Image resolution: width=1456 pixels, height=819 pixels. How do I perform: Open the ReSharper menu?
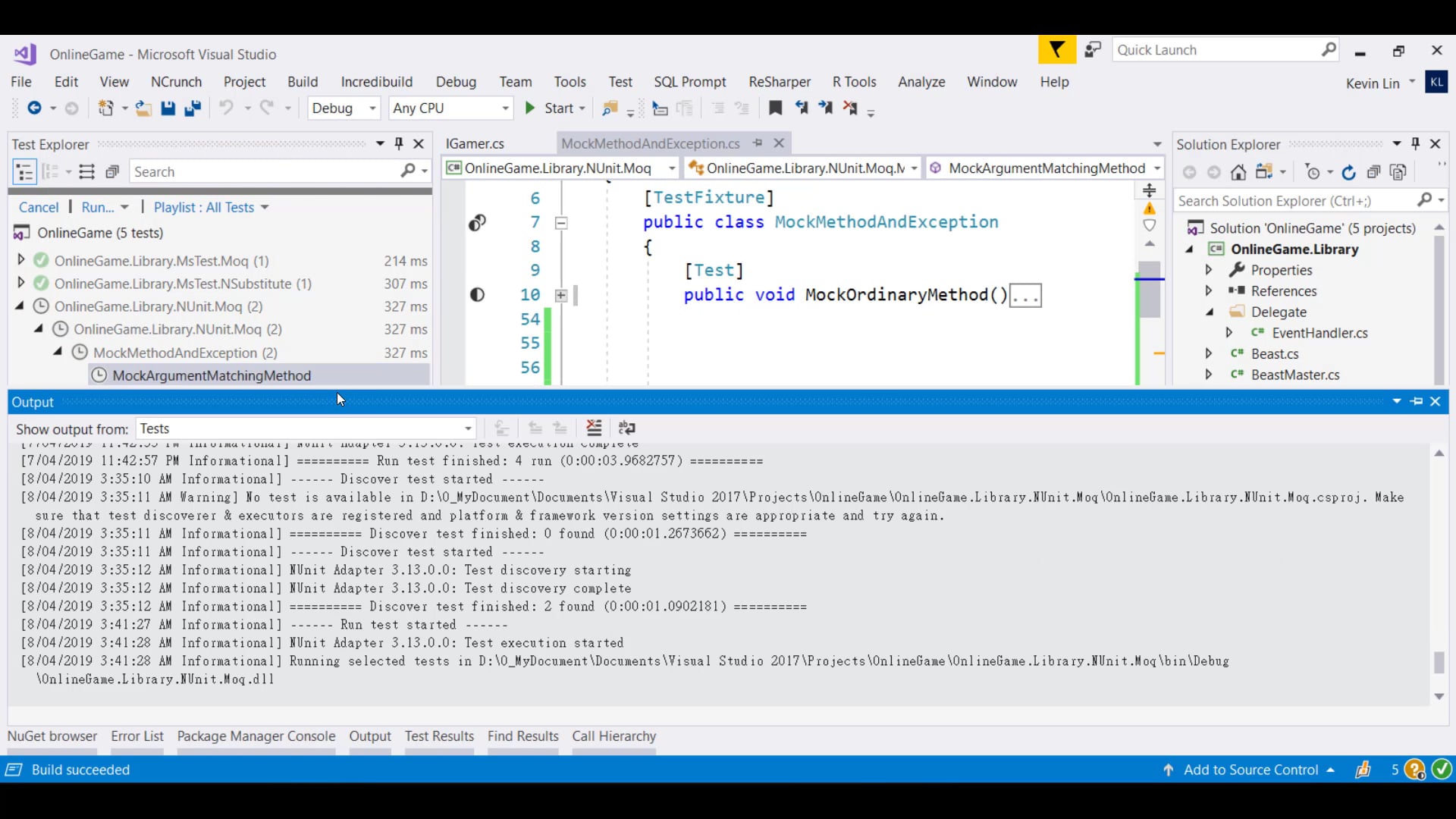779,82
